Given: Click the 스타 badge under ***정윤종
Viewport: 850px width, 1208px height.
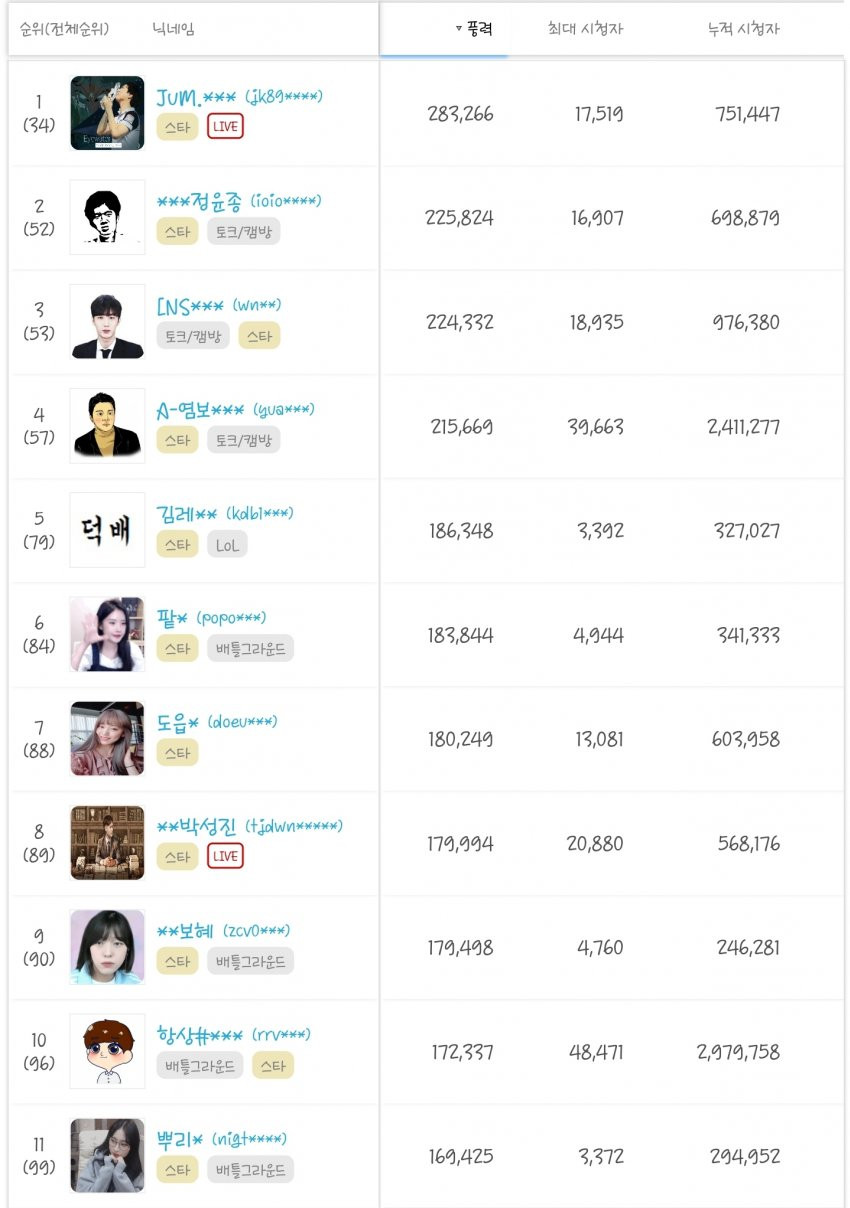Looking at the screenshot, I should (x=177, y=231).
